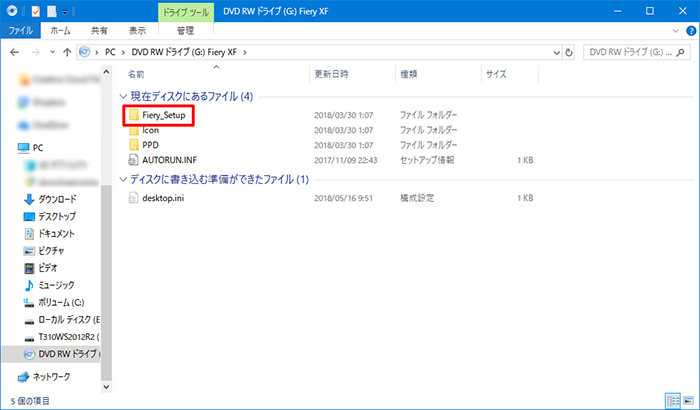
Task: Switch to the 表示 tab
Action: (137, 30)
